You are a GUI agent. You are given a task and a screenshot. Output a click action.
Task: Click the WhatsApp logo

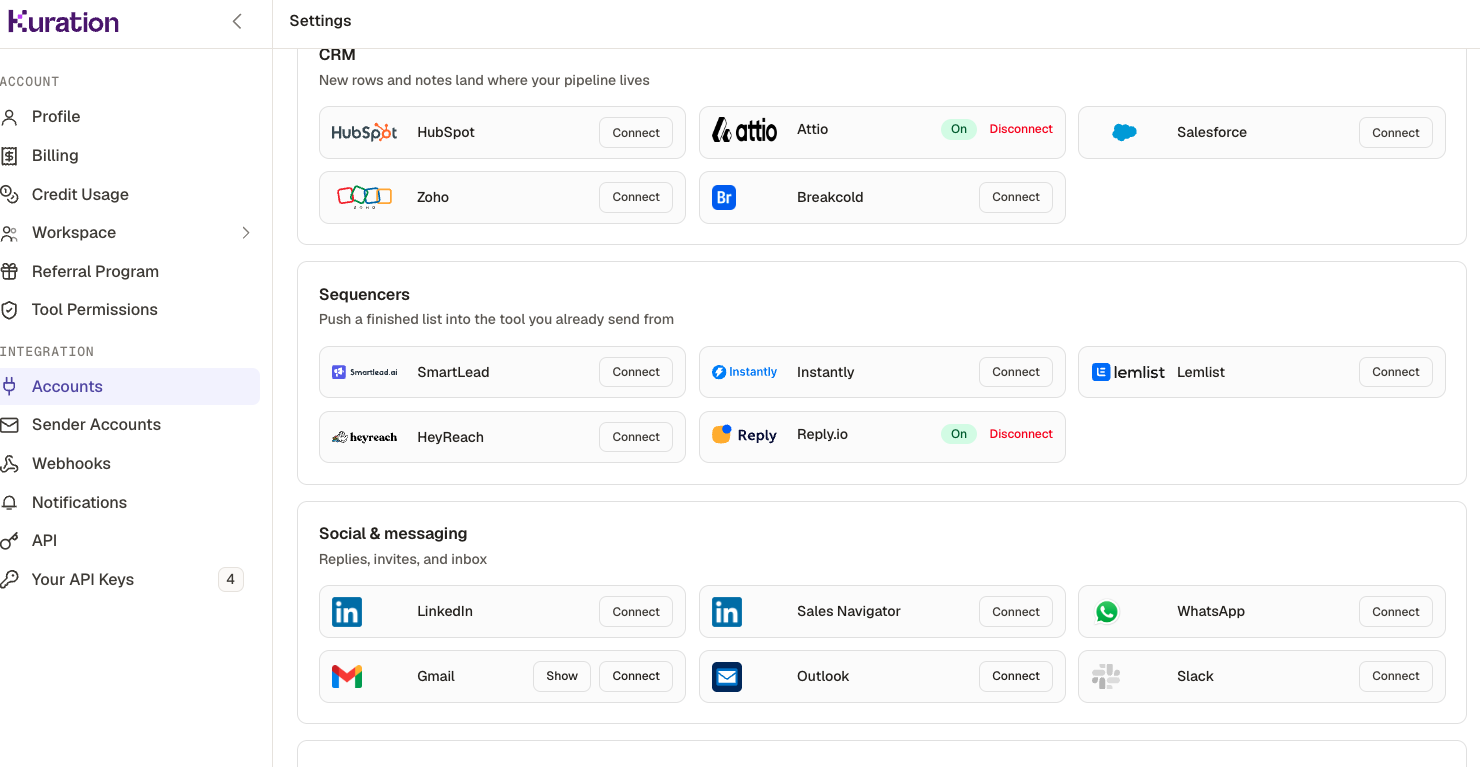pos(1106,612)
